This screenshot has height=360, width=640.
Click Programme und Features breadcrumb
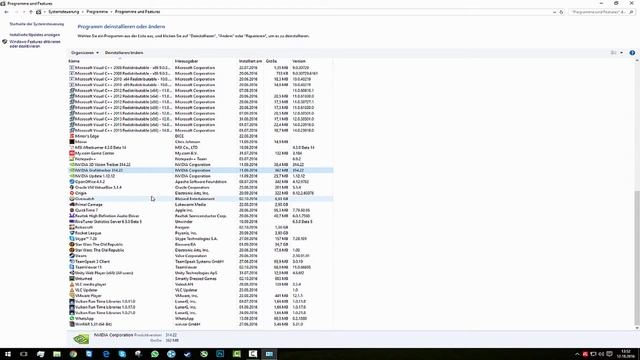point(138,12)
